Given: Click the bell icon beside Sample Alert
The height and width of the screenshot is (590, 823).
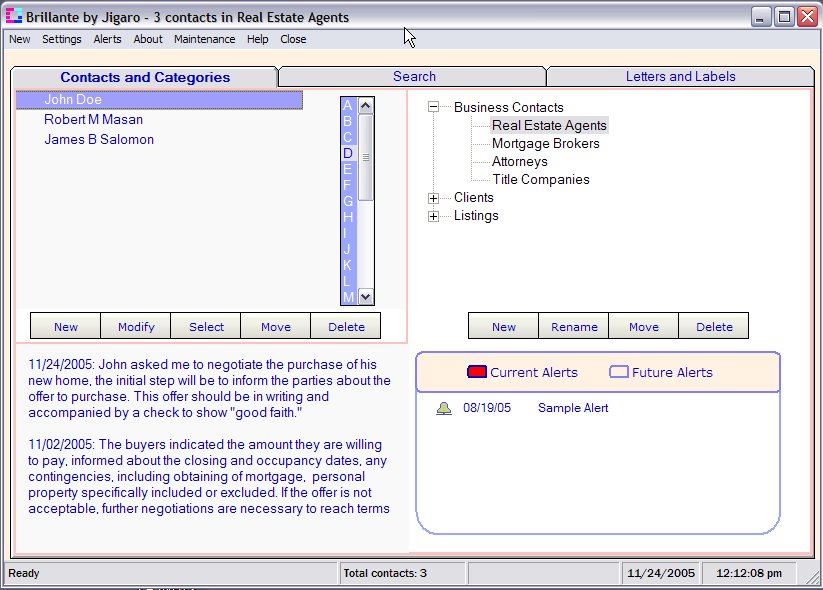Looking at the screenshot, I should click(444, 408).
